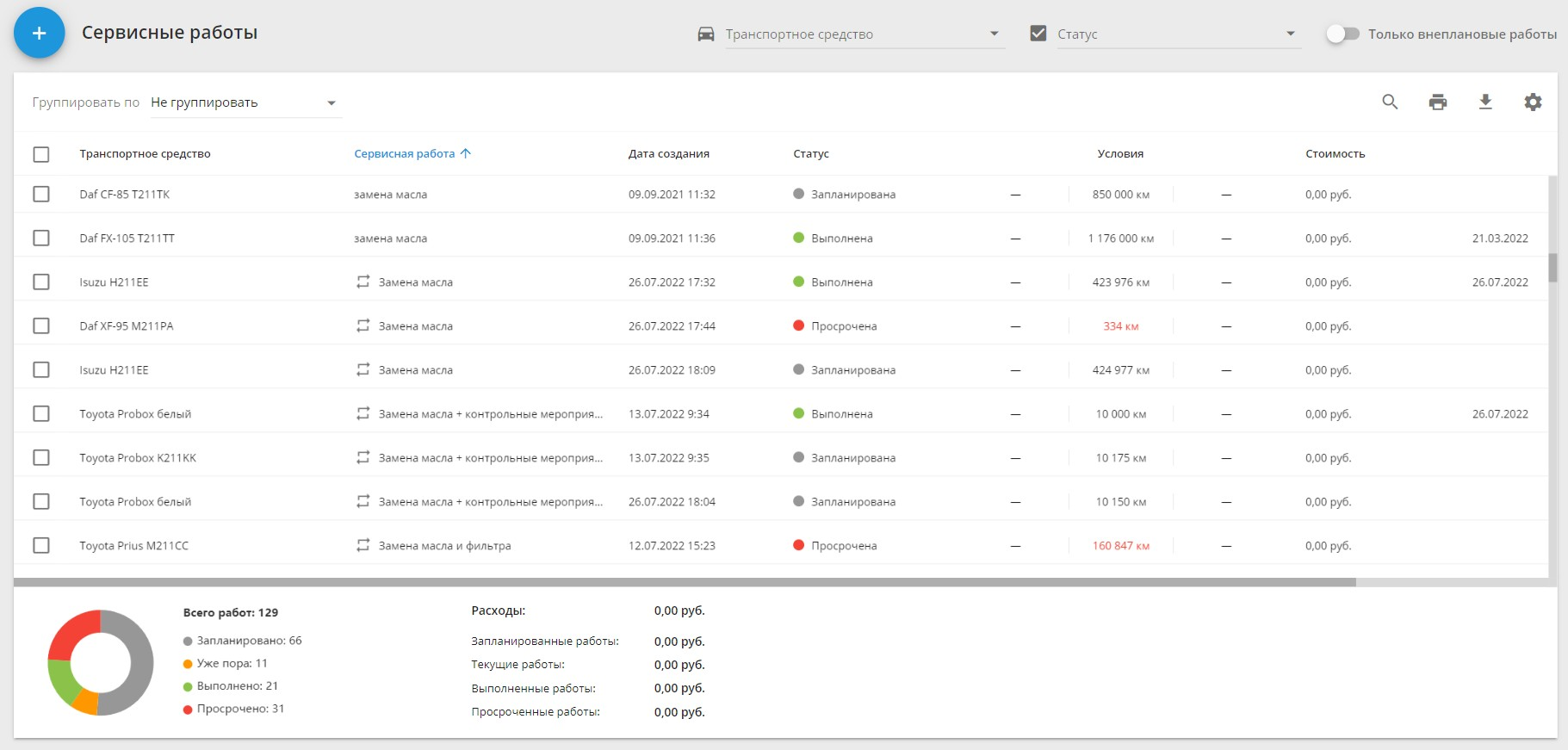Click gray status dot in Daf CF-85 row
This screenshot has width=1568, height=750.
coord(798,194)
